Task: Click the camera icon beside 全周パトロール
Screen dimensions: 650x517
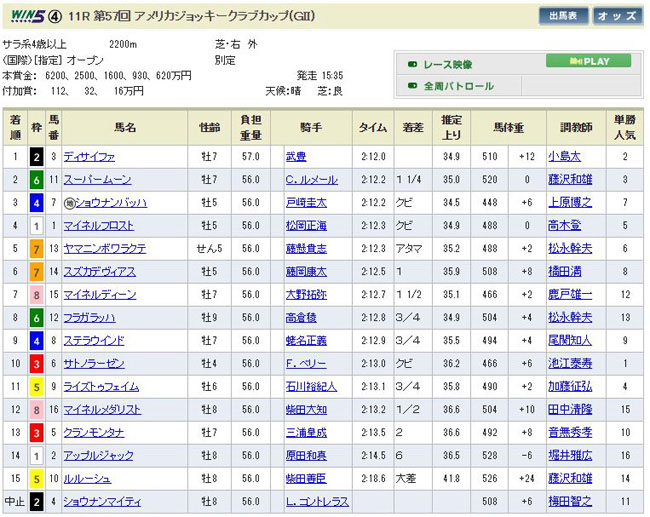Action: click(413, 86)
